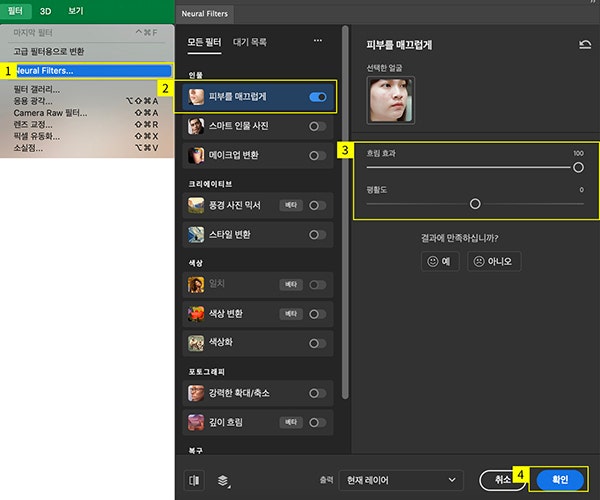
Task: Click the 포토그래피 section heading
Action: [207, 371]
